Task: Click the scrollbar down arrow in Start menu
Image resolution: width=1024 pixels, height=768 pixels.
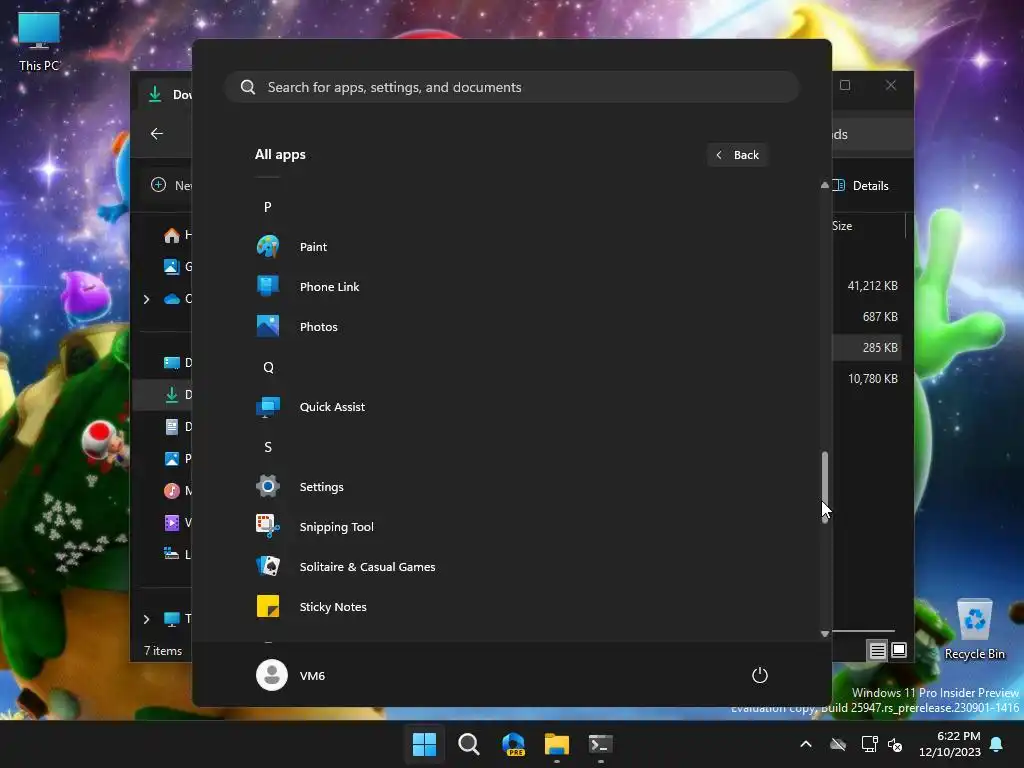Action: [x=825, y=633]
